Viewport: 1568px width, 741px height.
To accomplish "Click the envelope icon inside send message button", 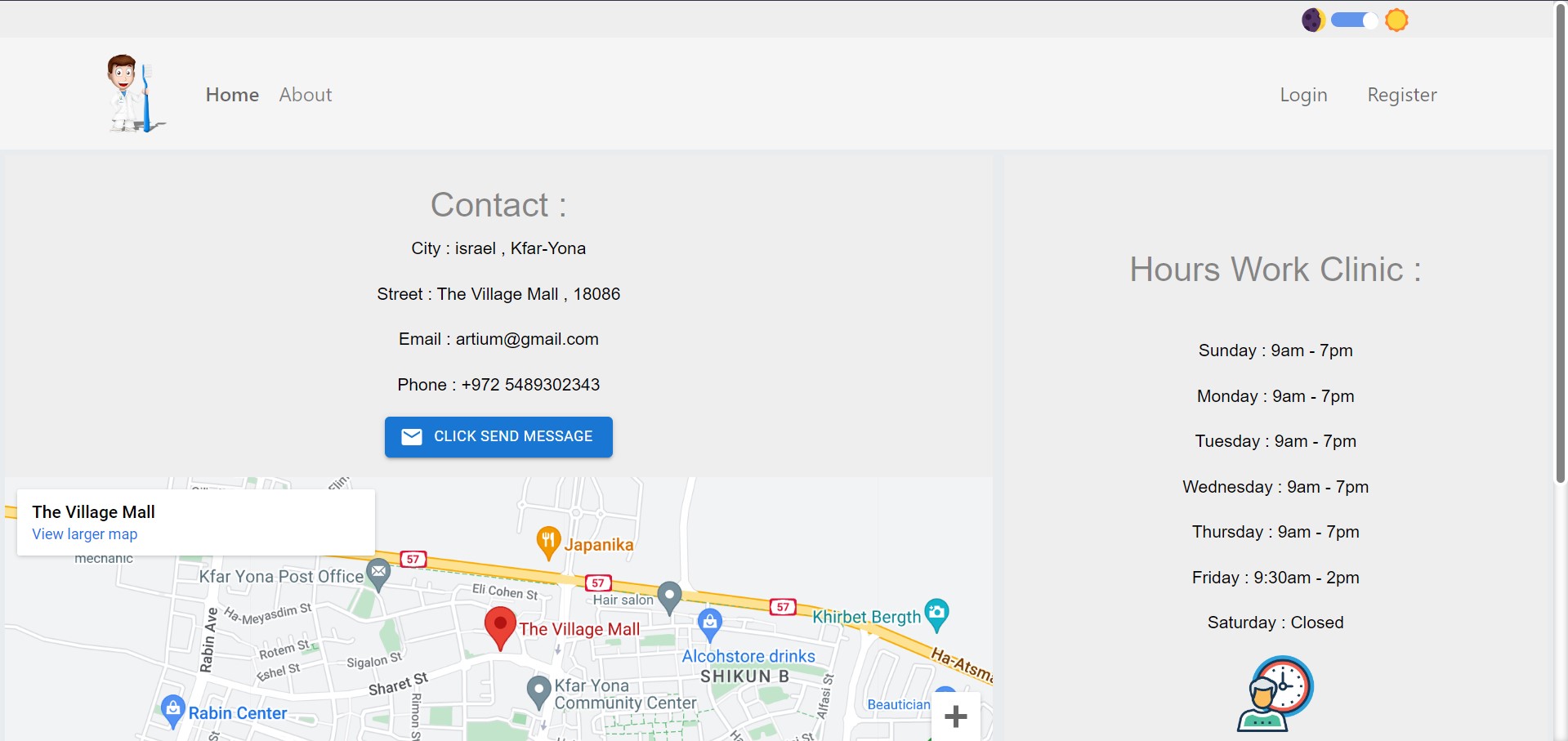I will [x=412, y=436].
